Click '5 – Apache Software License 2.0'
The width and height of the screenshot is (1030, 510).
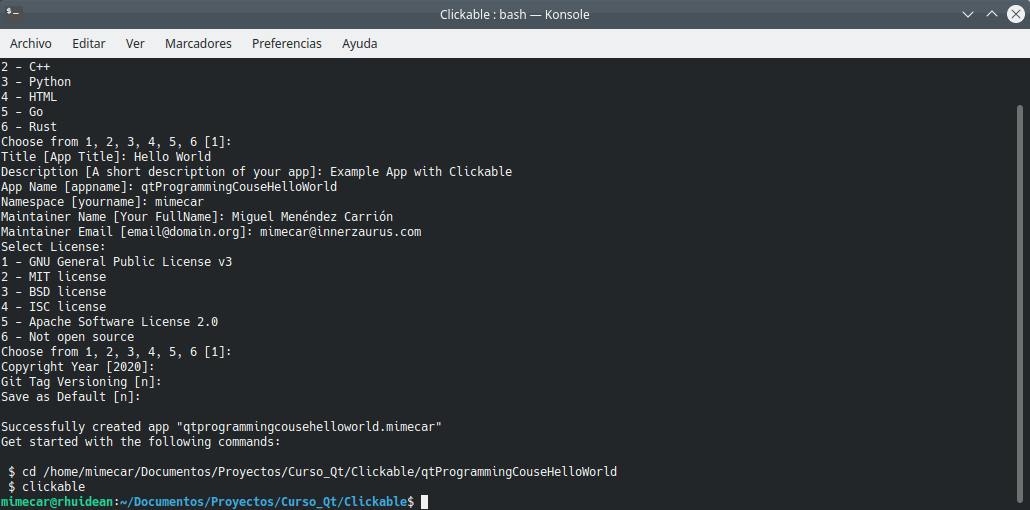[110, 322]
